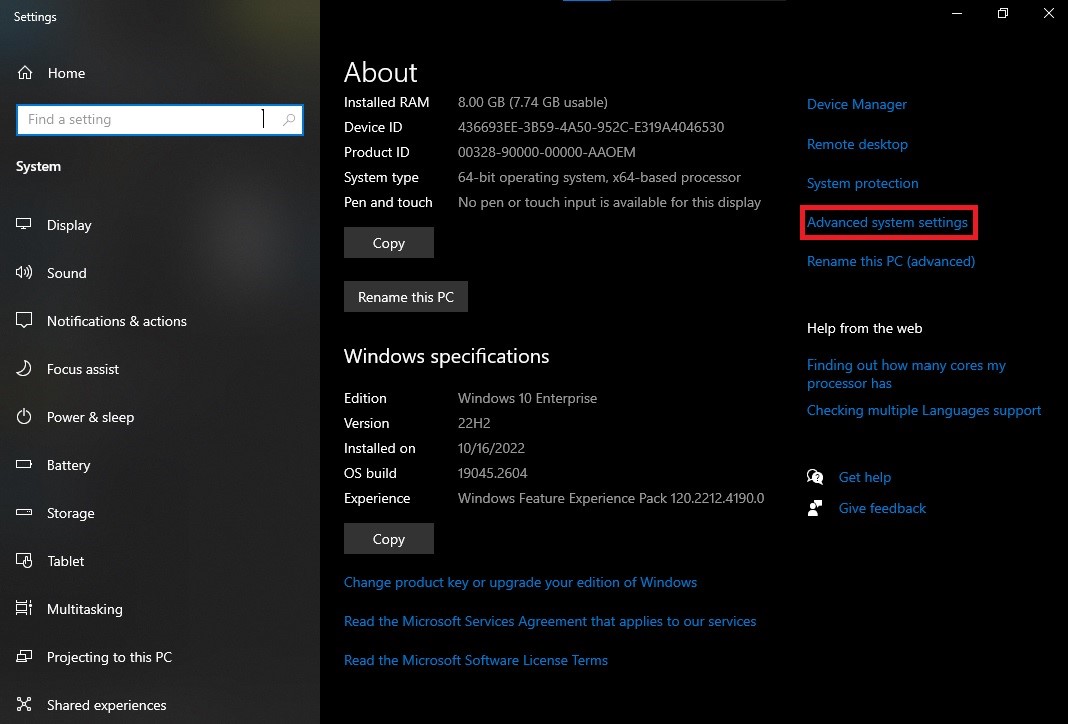Open Display settings via monitor icon

[25, 225]
